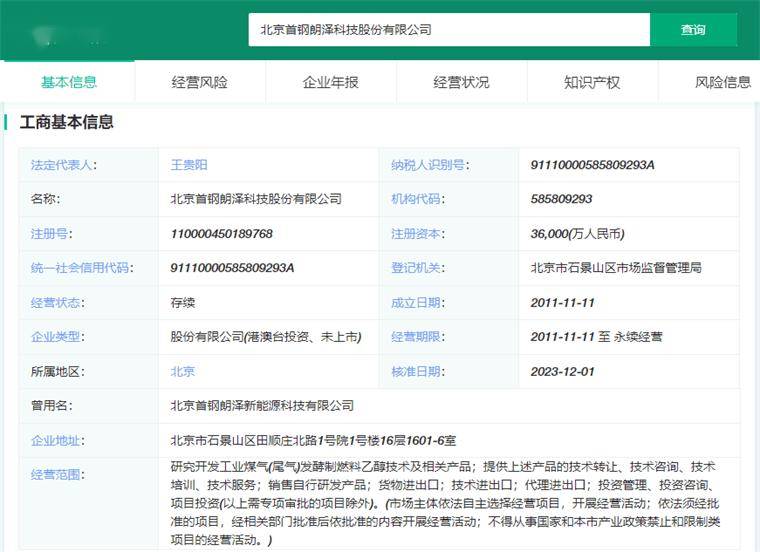Viewport: 760px width, 552px height.
Task: Select the company address value text
Action: pos(313,440)
